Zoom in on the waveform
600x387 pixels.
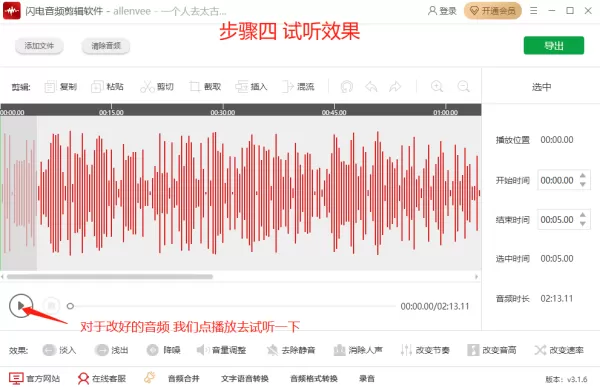[437, 87]
